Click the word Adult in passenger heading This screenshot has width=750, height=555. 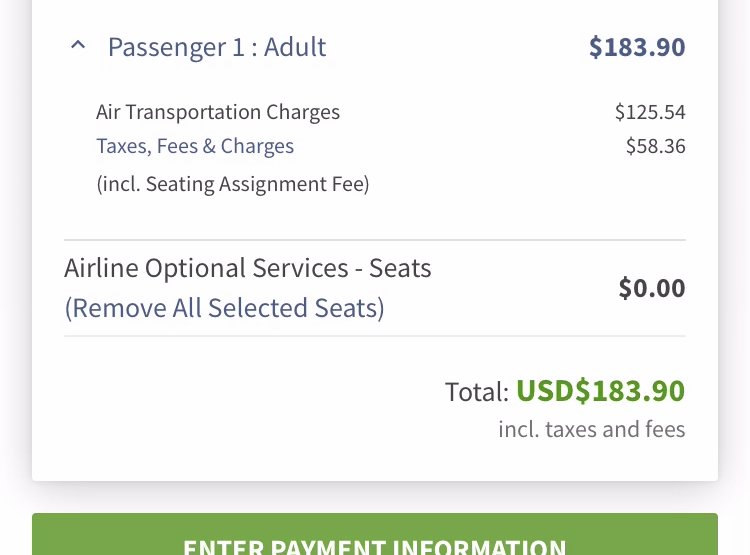[x=295, y=47]
